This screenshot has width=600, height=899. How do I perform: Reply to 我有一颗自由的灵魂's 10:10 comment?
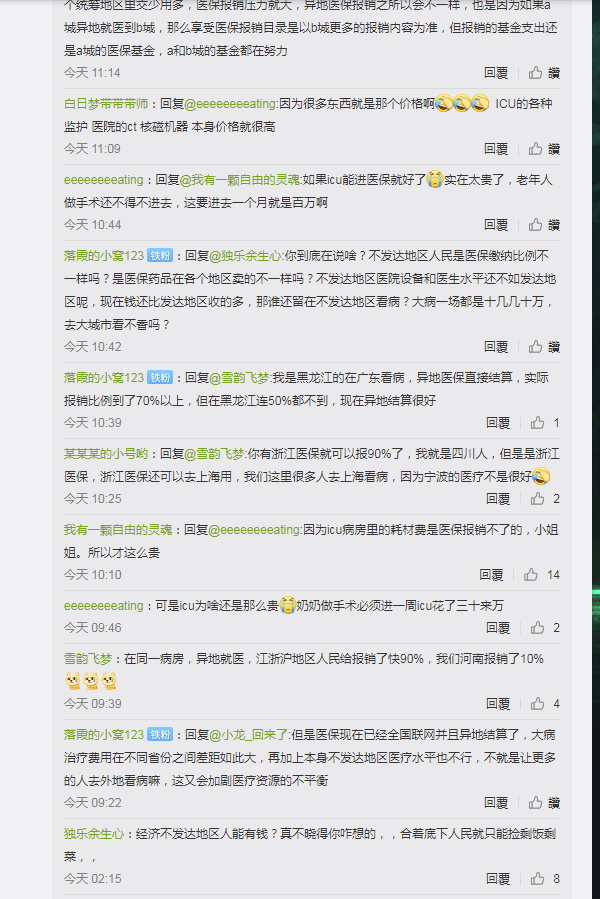click(491, 575)
